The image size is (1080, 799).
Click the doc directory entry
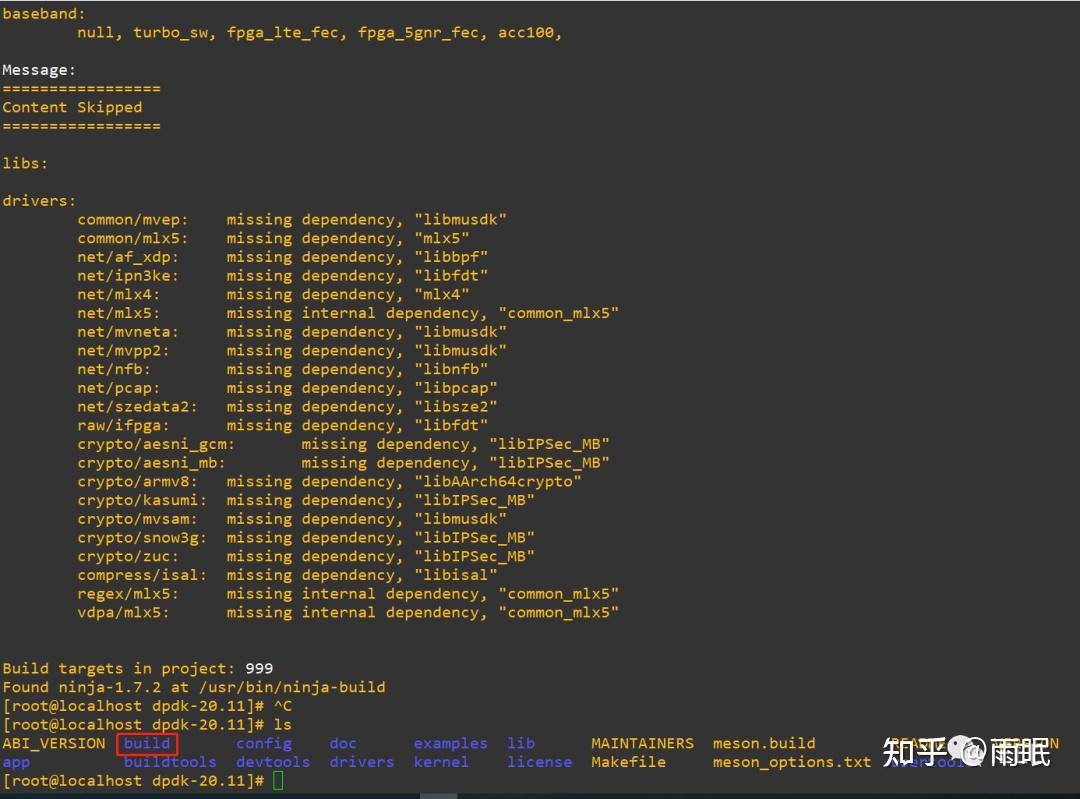click(343, 743)
